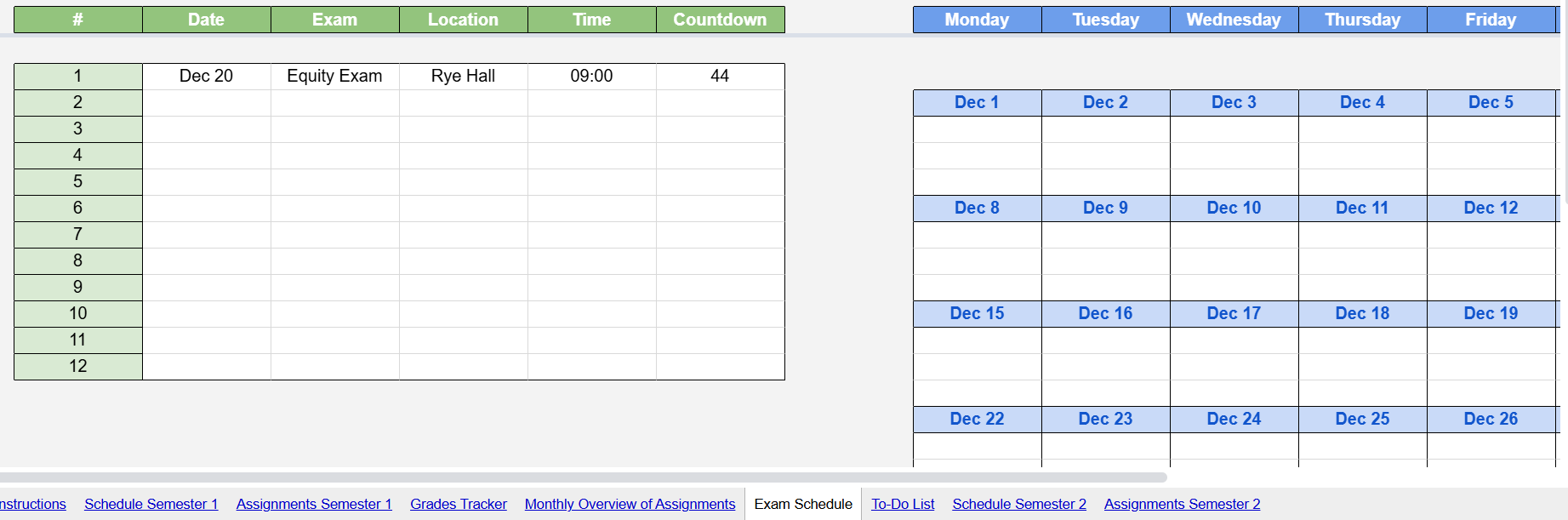Click the Wednesday column header

(x=1234, y=20)
